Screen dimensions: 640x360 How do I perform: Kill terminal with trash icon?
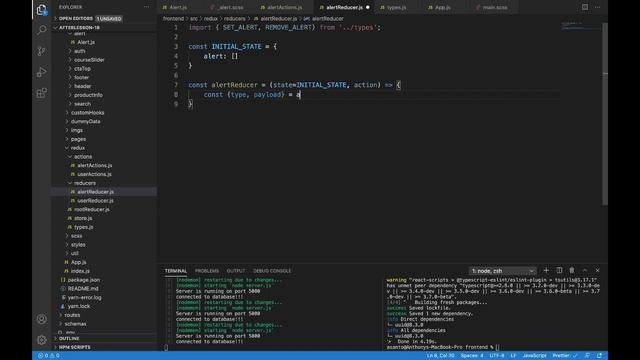(x=572, y=270)
